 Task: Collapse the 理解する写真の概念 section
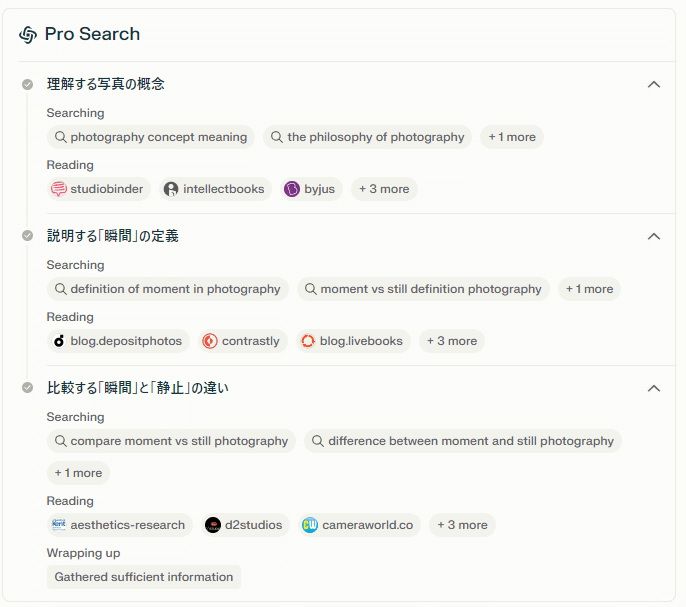point(654,84)
